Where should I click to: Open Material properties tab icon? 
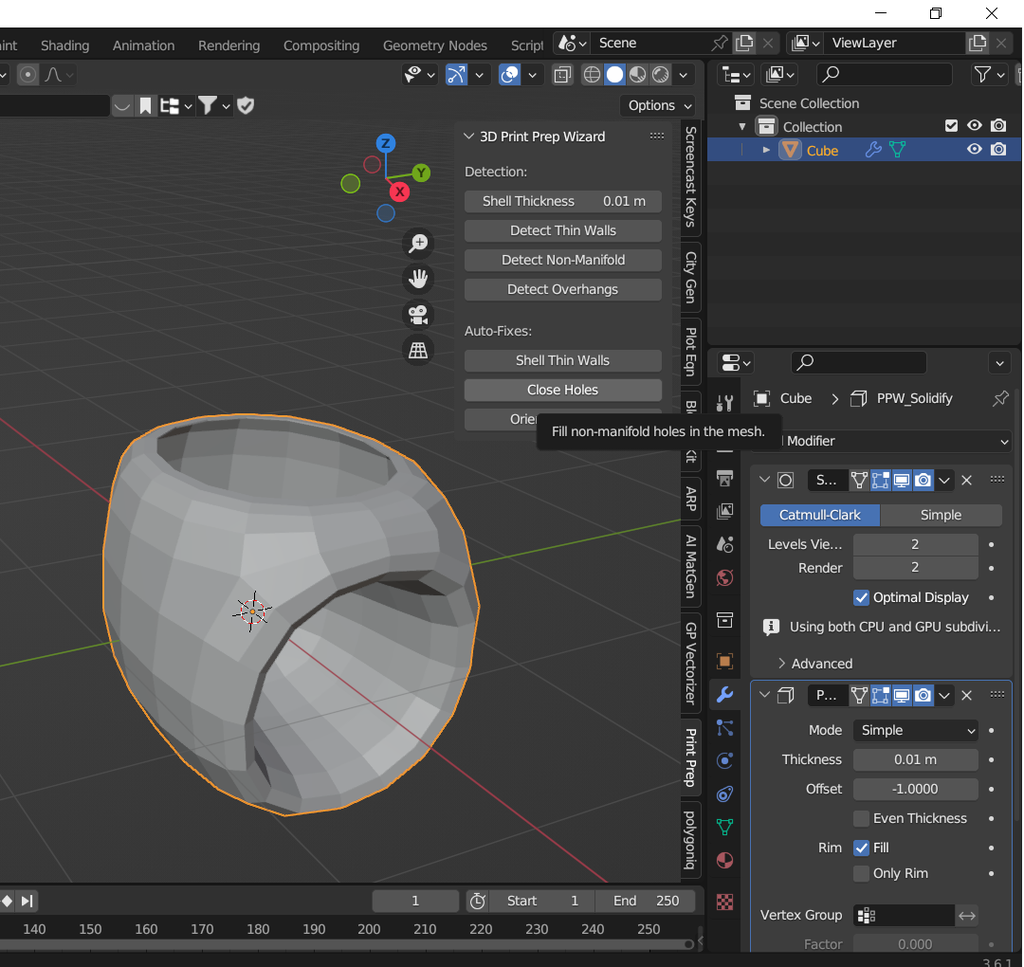pyautogui.click(x=724, y=861)
